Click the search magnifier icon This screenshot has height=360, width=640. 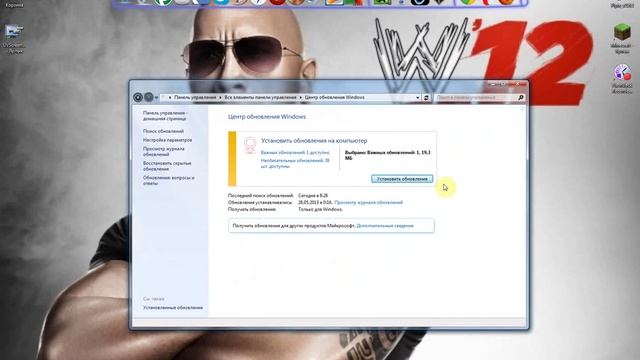click(x=520, y=98)
